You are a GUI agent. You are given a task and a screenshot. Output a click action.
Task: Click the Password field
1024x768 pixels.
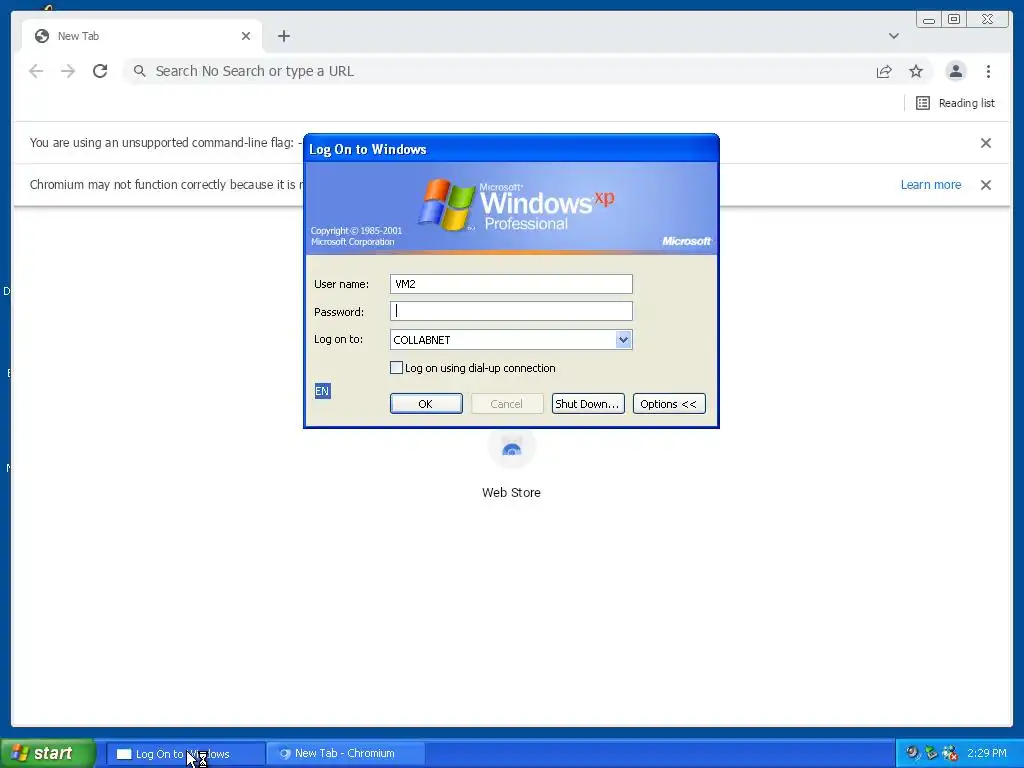click(511, 312)
